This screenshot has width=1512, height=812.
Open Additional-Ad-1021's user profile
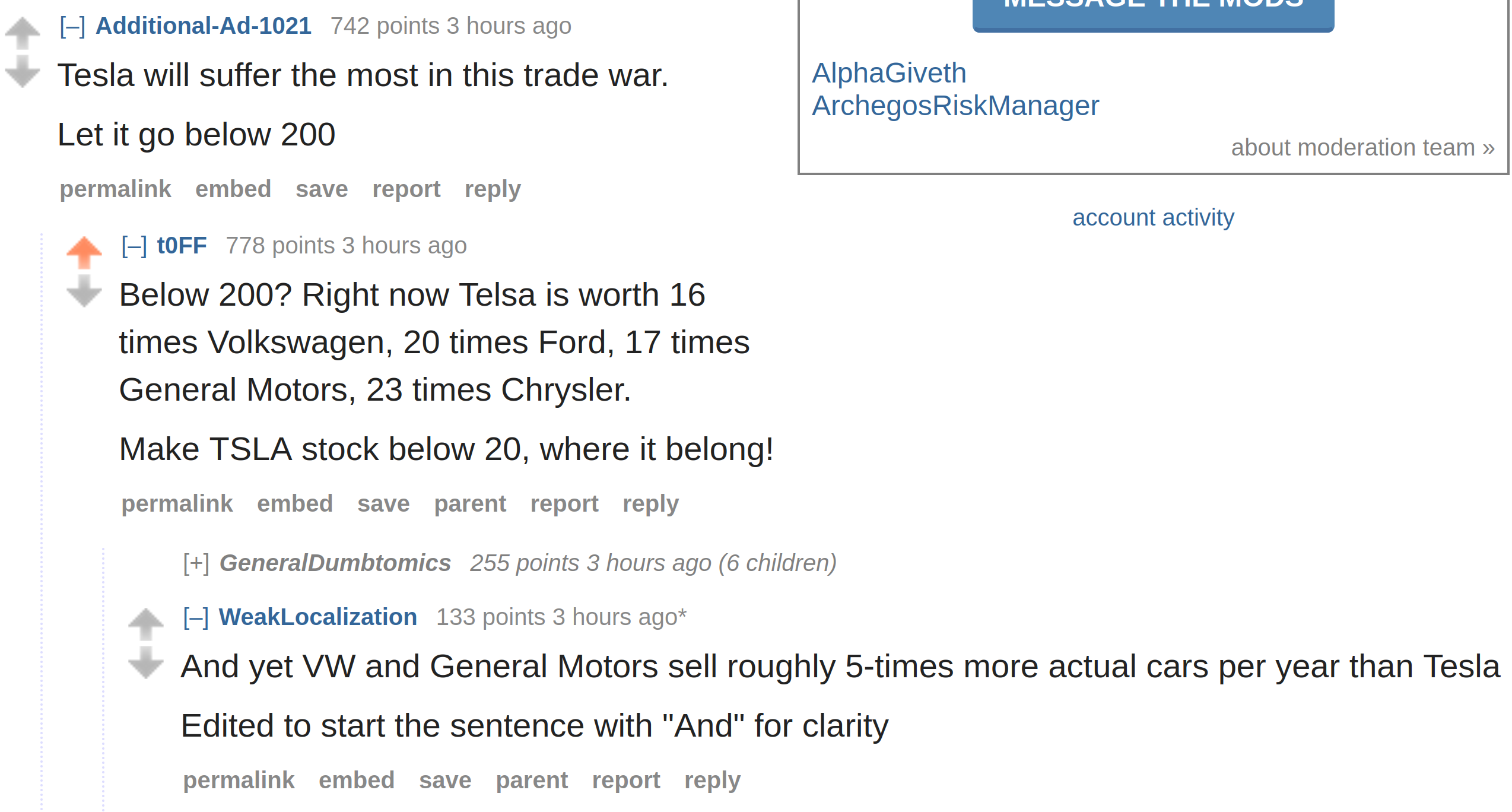click(x=204, y=26)
